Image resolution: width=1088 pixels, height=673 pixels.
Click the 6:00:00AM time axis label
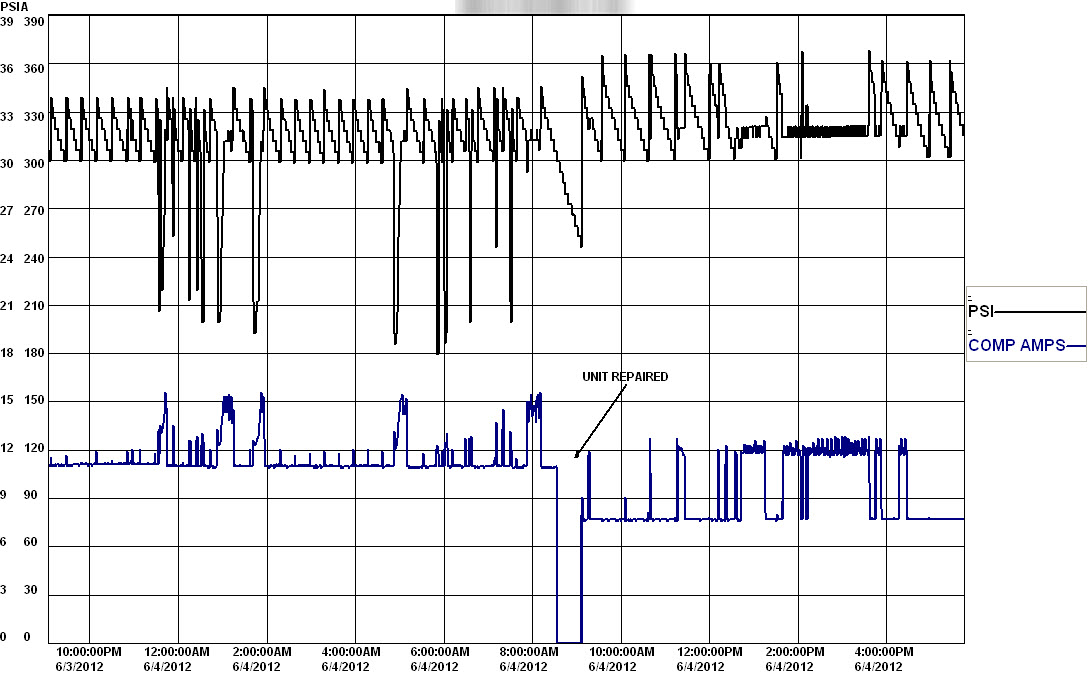(x=439, y=652)
